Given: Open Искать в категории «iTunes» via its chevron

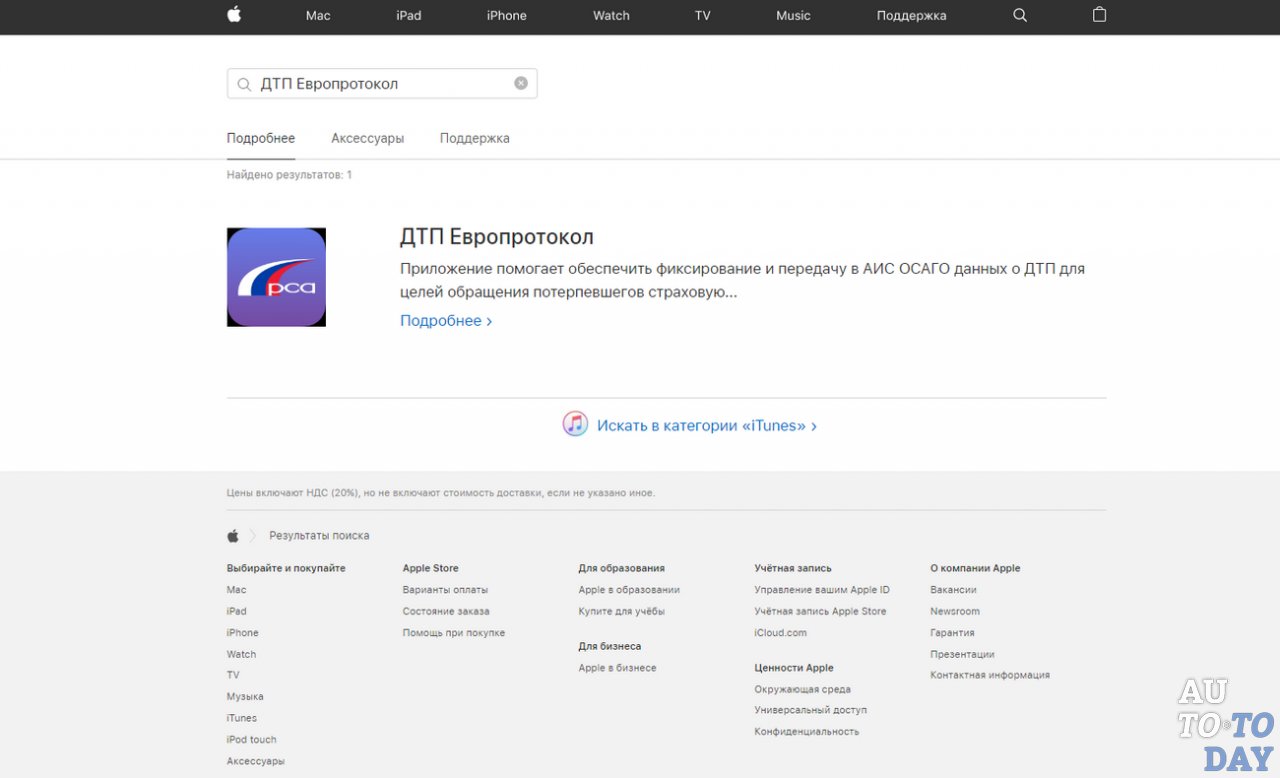Looking at the screenshot, I should coord(813,425).
